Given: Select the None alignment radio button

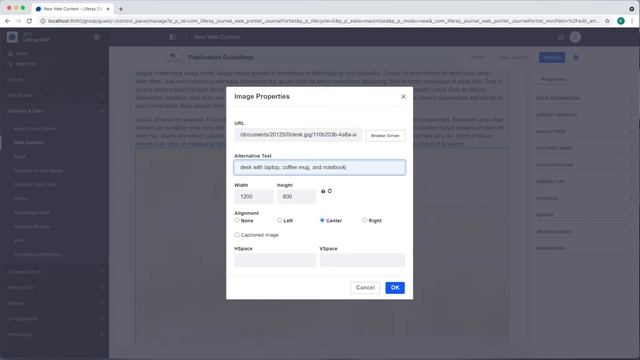Looking at the screenshot, I should pyautogui.click(x=237, y=220).
